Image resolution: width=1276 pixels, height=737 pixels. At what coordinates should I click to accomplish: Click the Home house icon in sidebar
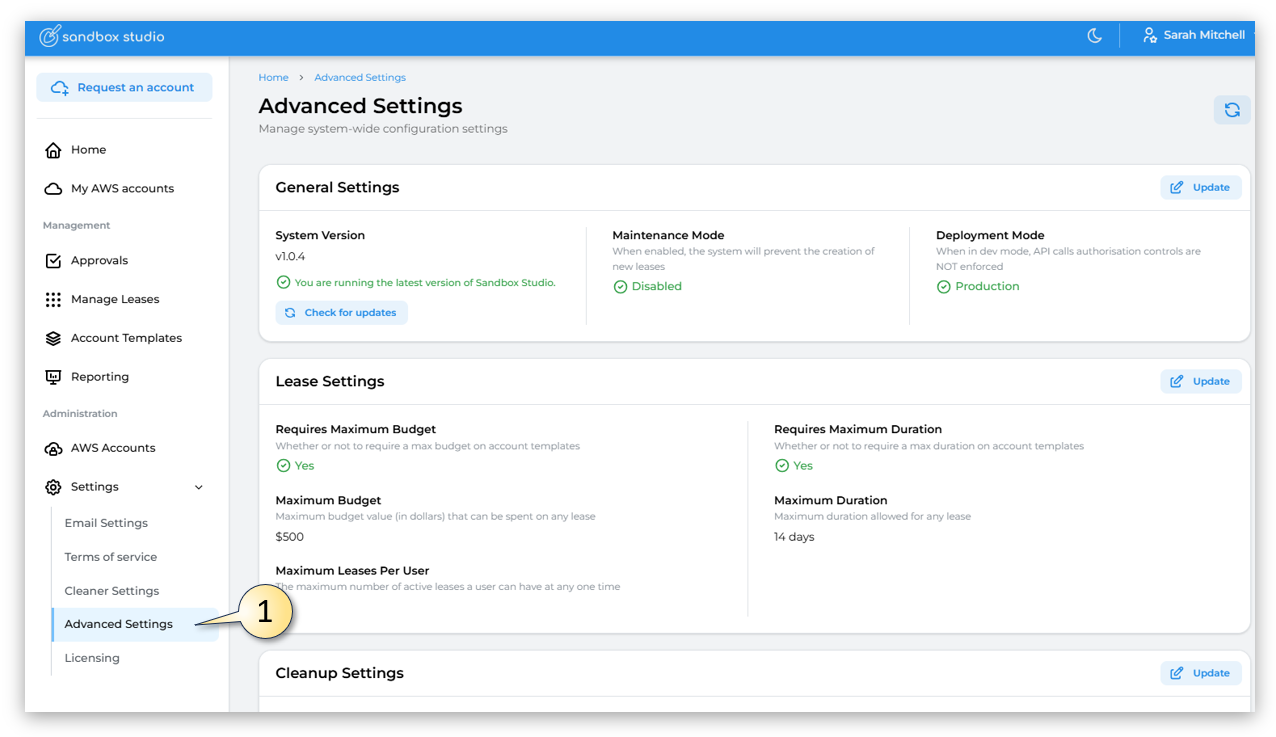click(x=54, y=150)
